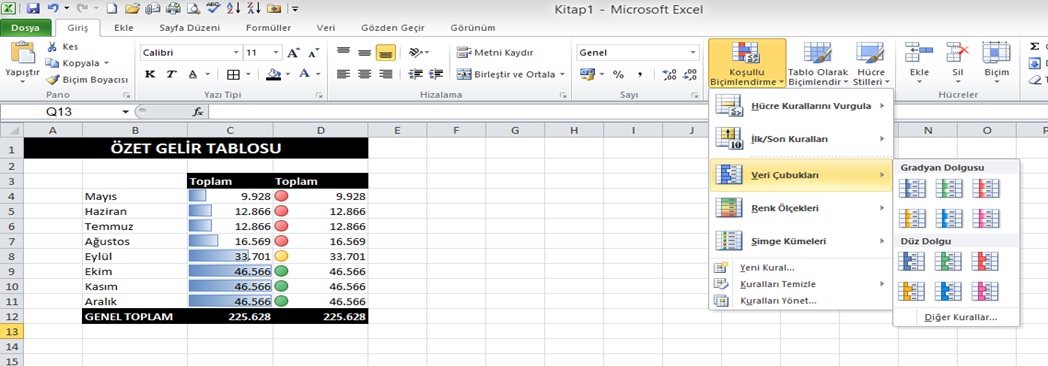Screen dimensions: 1048x366
Task: Apply percent style format
Action: coord(618,74)
